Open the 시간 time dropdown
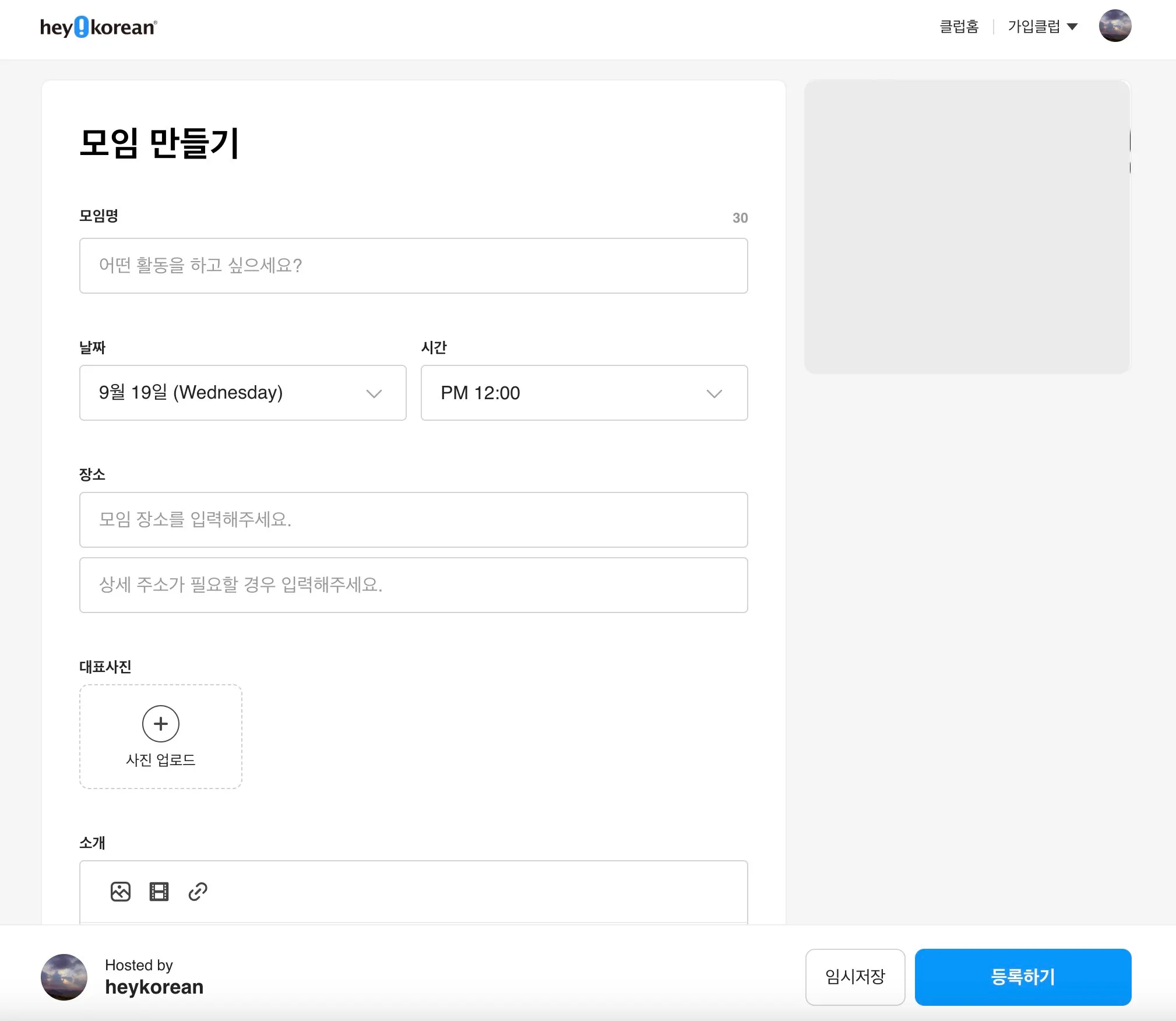The width and height of the screenshot is (1176, 1021). [584, 393]
